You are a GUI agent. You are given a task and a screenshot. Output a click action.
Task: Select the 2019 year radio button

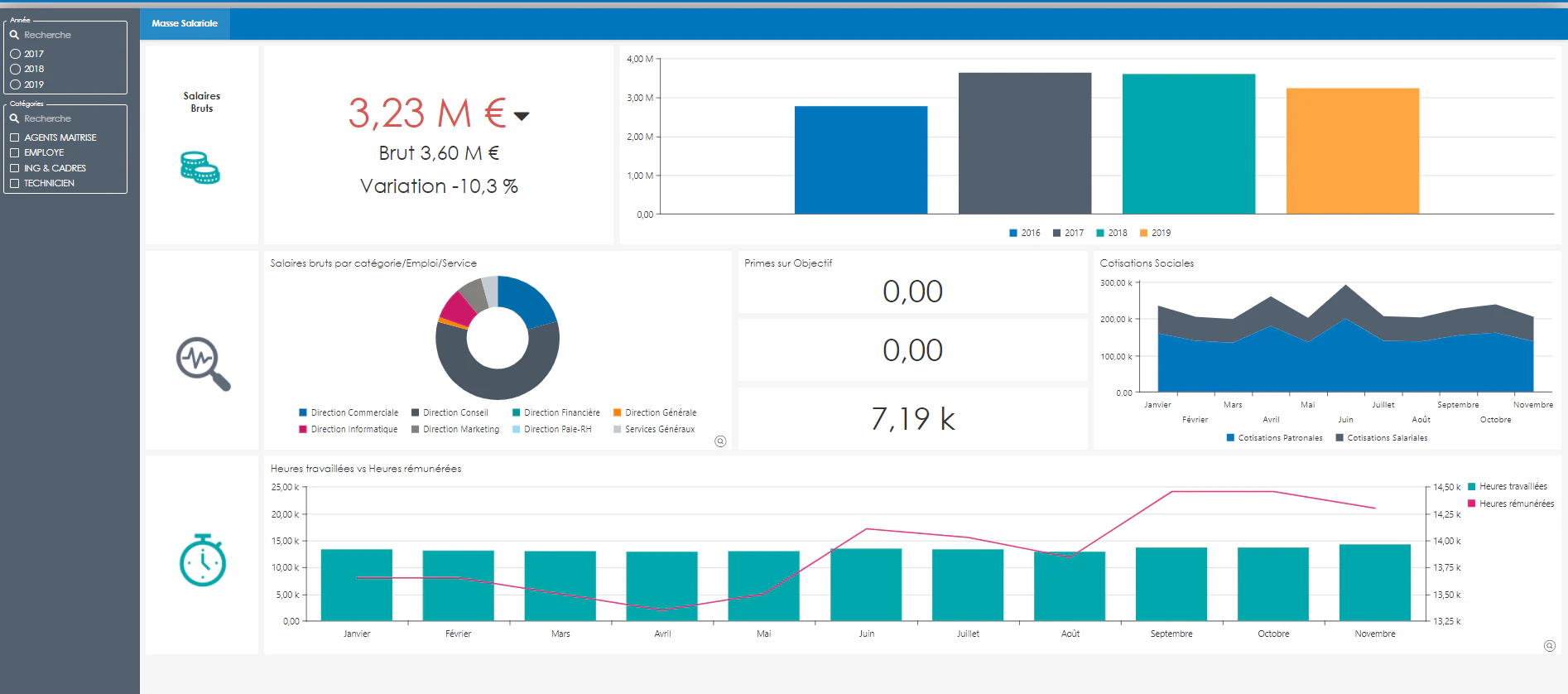tap(15, 84)
